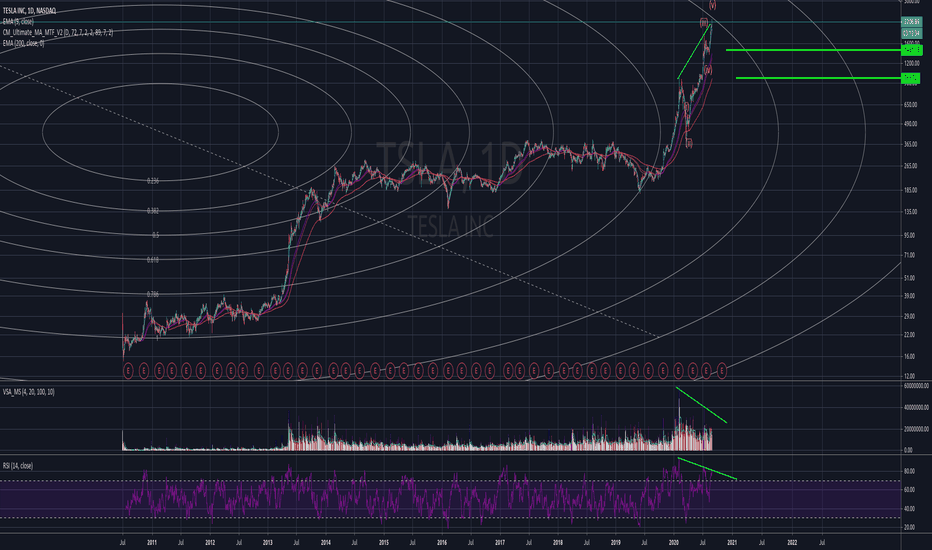This screenshot has height=550, width=932.
Task: Select the EMA (9, close) indicator legend
Action: coord(18,21)
